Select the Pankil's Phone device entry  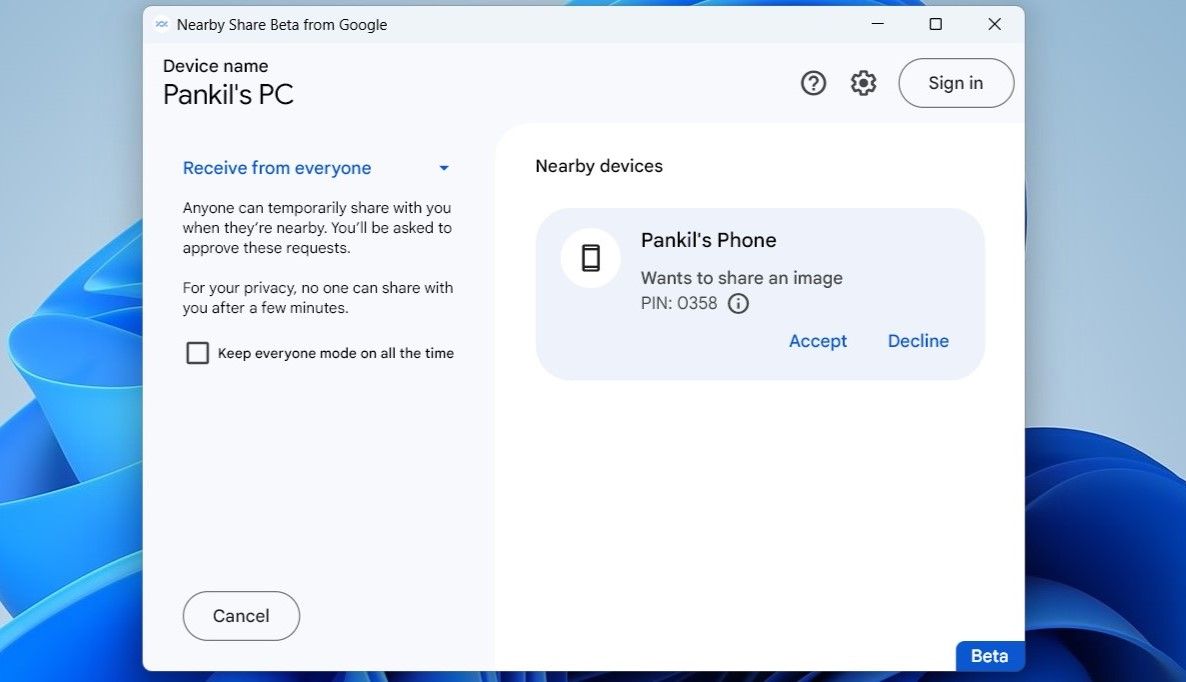(x=708, y=240)
